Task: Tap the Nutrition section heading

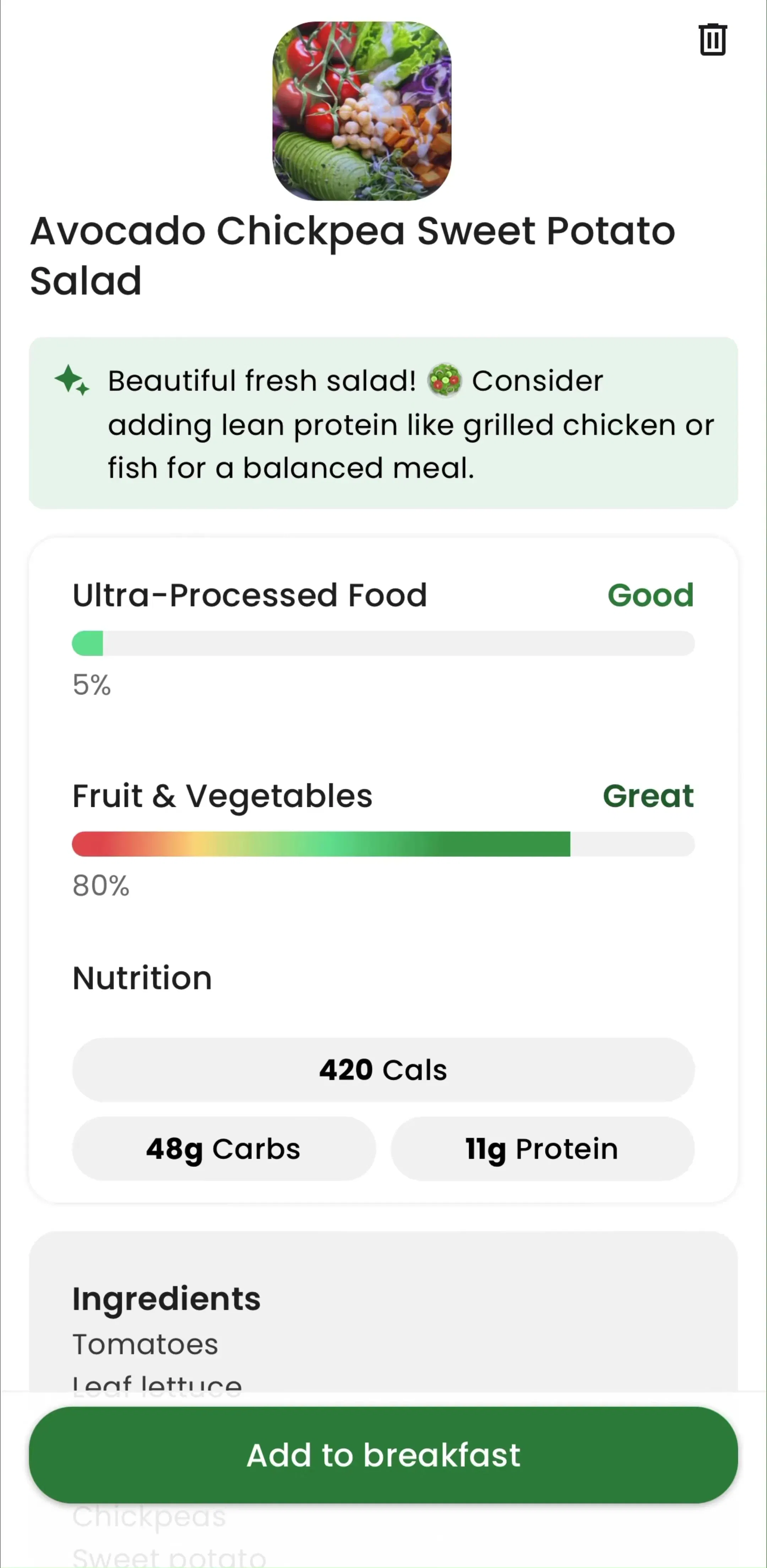Action: (x=142, y=977)
